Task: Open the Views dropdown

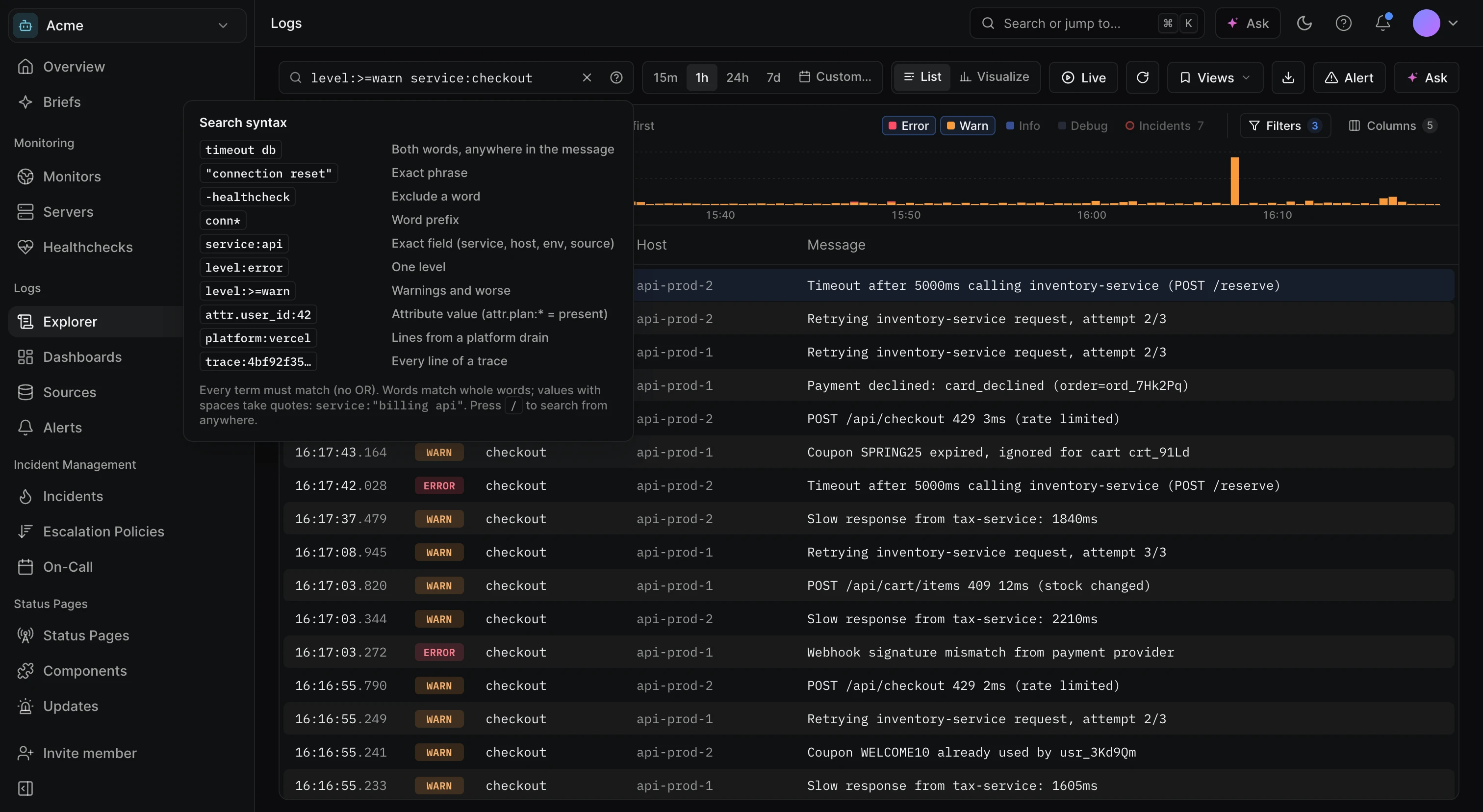Action: click(x=1215, y=77)
